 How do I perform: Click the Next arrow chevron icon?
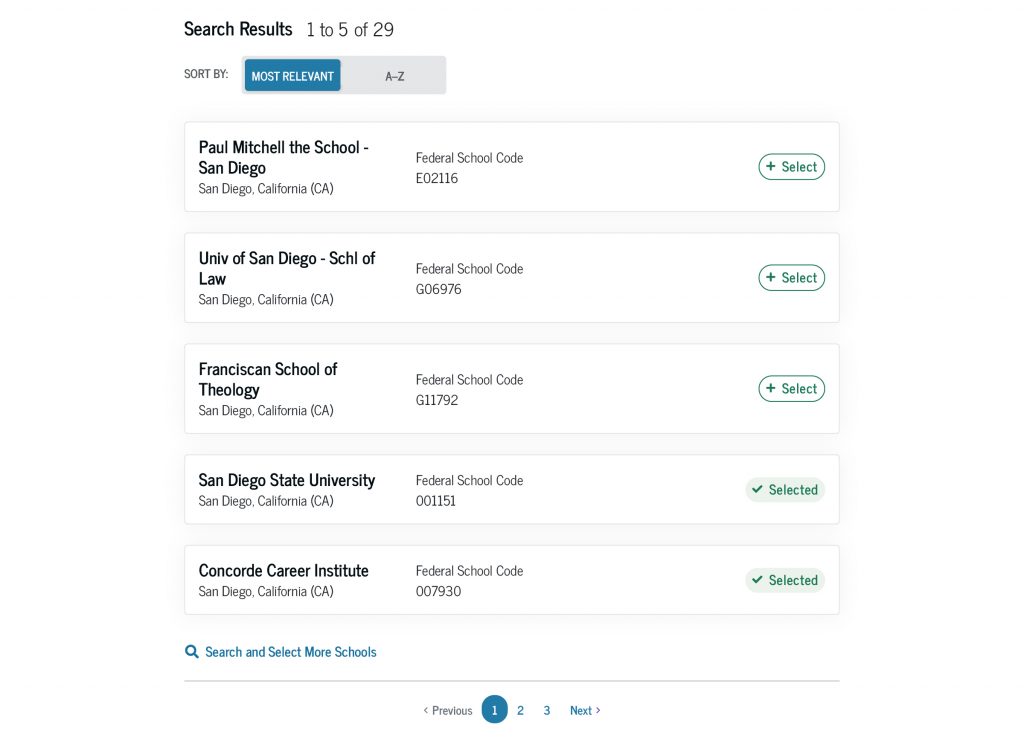click(x=597, y=710)
